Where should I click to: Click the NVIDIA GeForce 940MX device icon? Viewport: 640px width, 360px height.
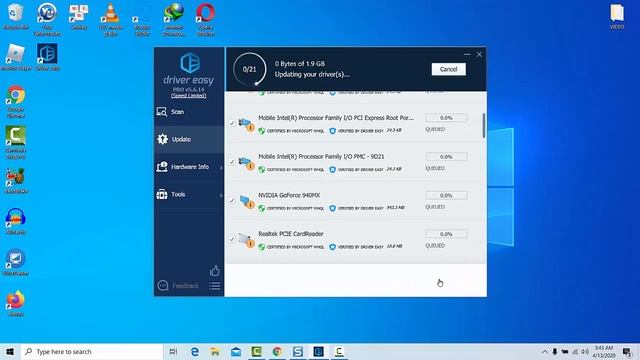[x=247, y=202]
